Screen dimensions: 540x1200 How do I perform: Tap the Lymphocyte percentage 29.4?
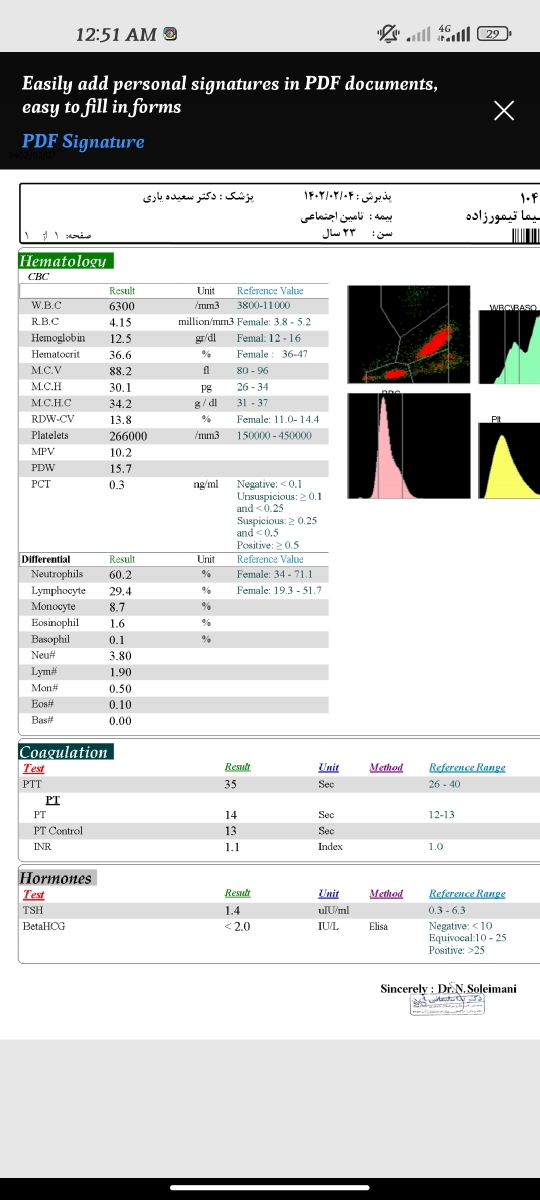pos(120,591)
